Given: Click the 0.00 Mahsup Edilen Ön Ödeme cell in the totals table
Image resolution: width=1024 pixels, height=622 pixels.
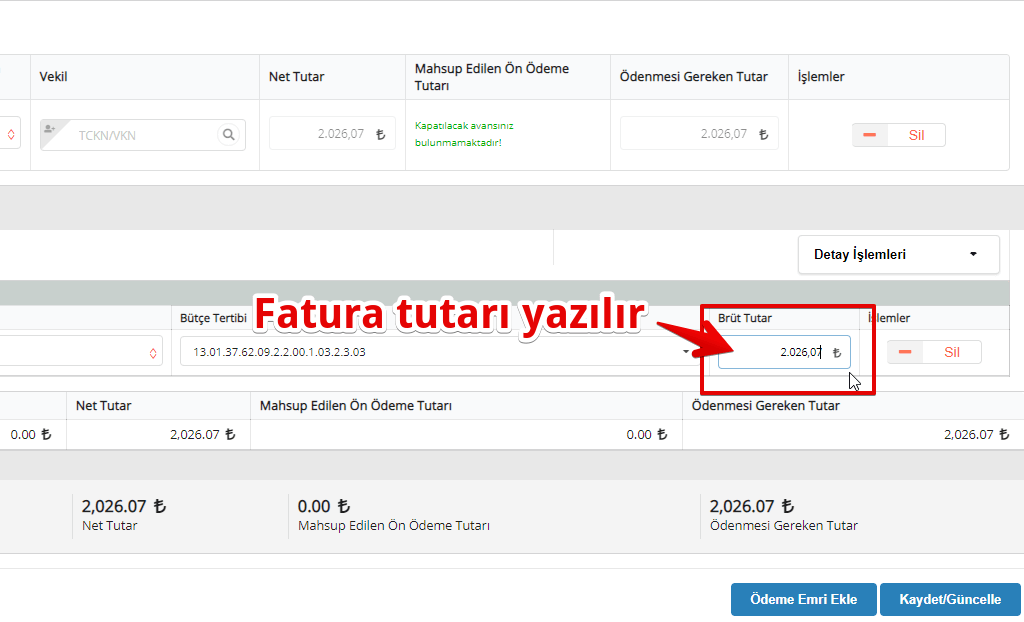Looking at the screenshot, I should point(466,434).
